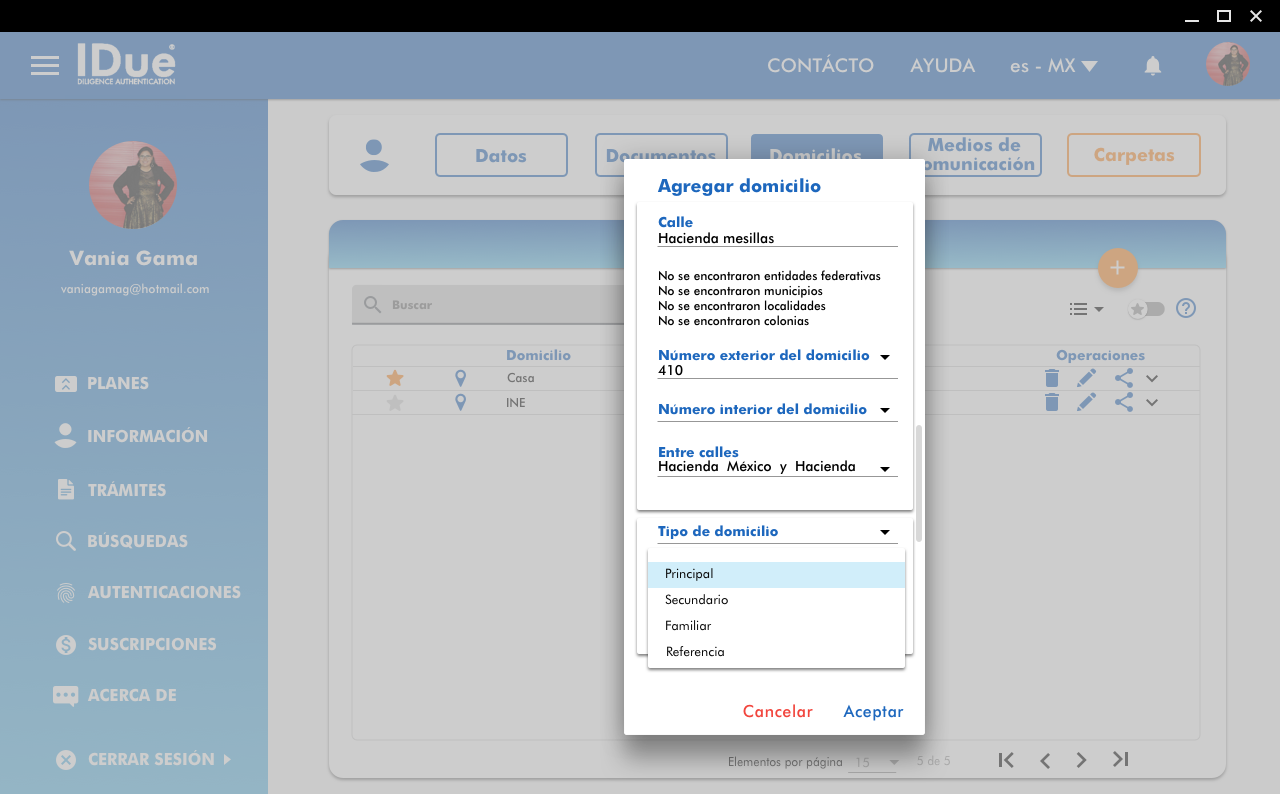1280x794 pixels.
Task: Open the help question mark icon
Action: tap(1186, 308)
